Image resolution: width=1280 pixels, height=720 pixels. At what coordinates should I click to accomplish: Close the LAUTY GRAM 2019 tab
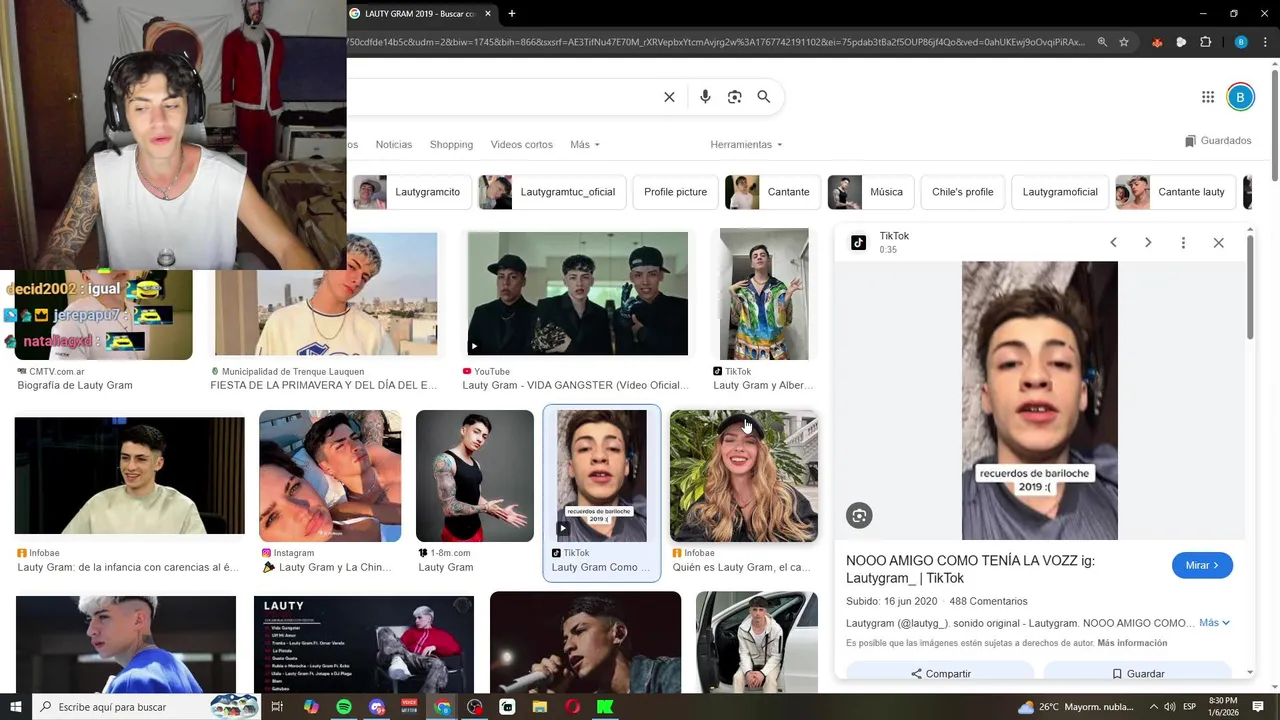(488, 14)
